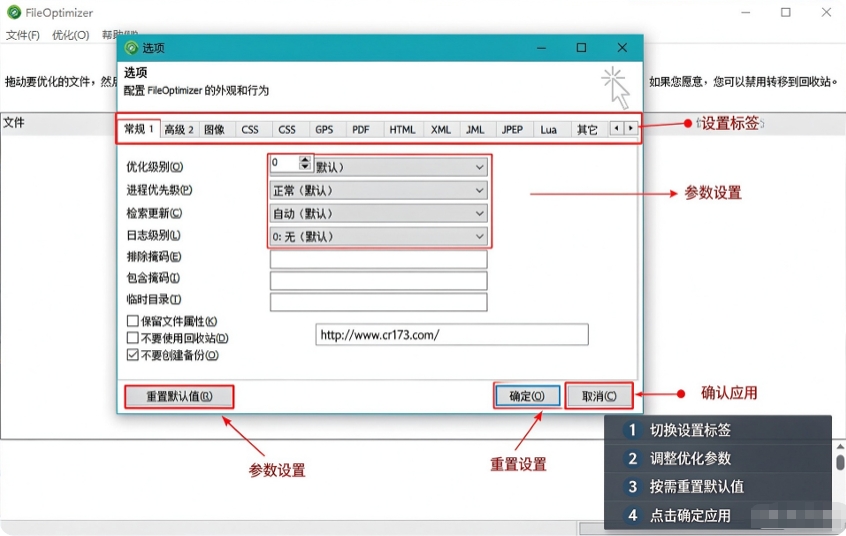Minimize the FileOptimizer main window

pyautogui.click(x=746, y=12)
